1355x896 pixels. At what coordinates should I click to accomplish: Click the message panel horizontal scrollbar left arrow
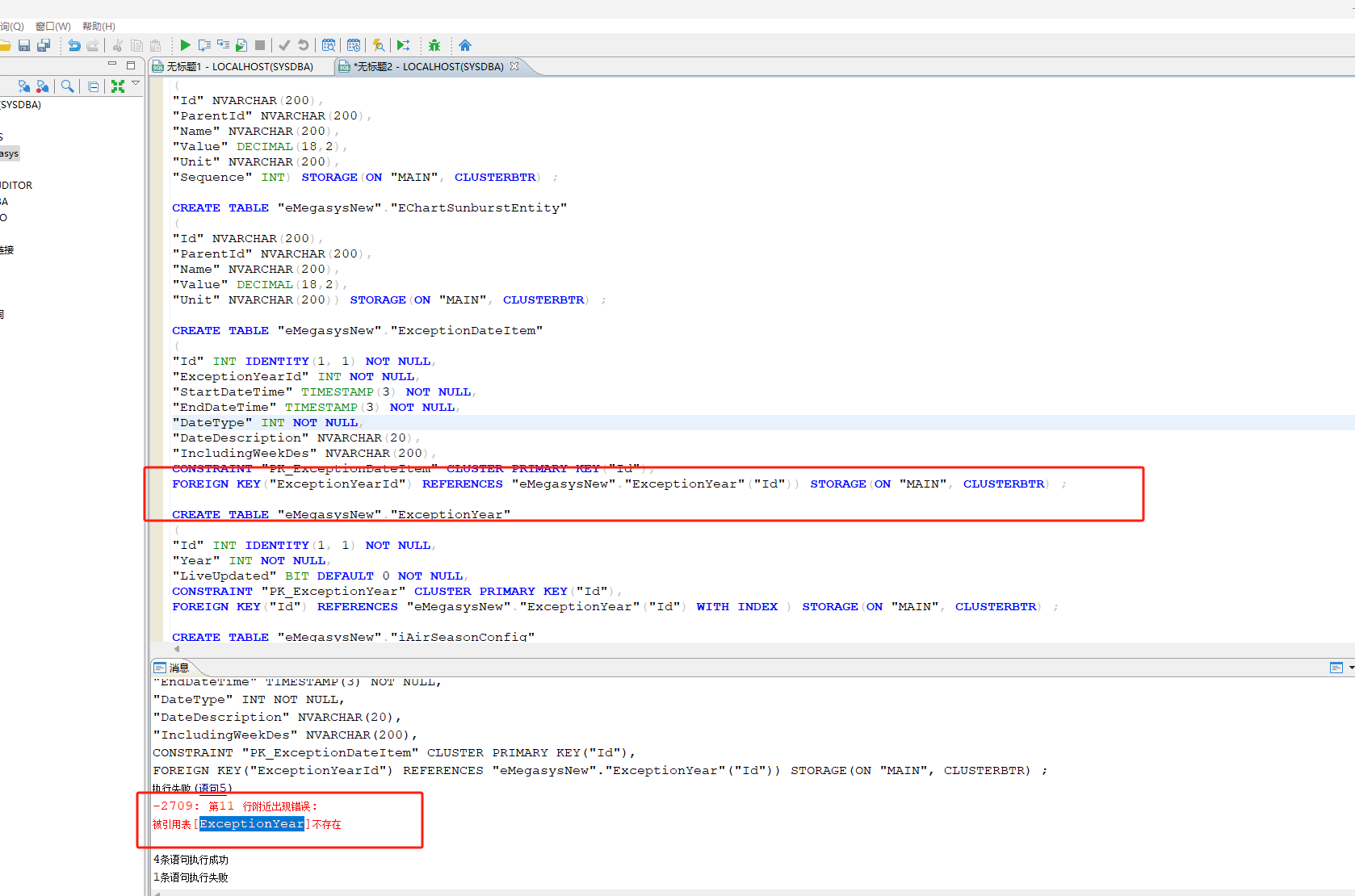(x=157, y=893)
